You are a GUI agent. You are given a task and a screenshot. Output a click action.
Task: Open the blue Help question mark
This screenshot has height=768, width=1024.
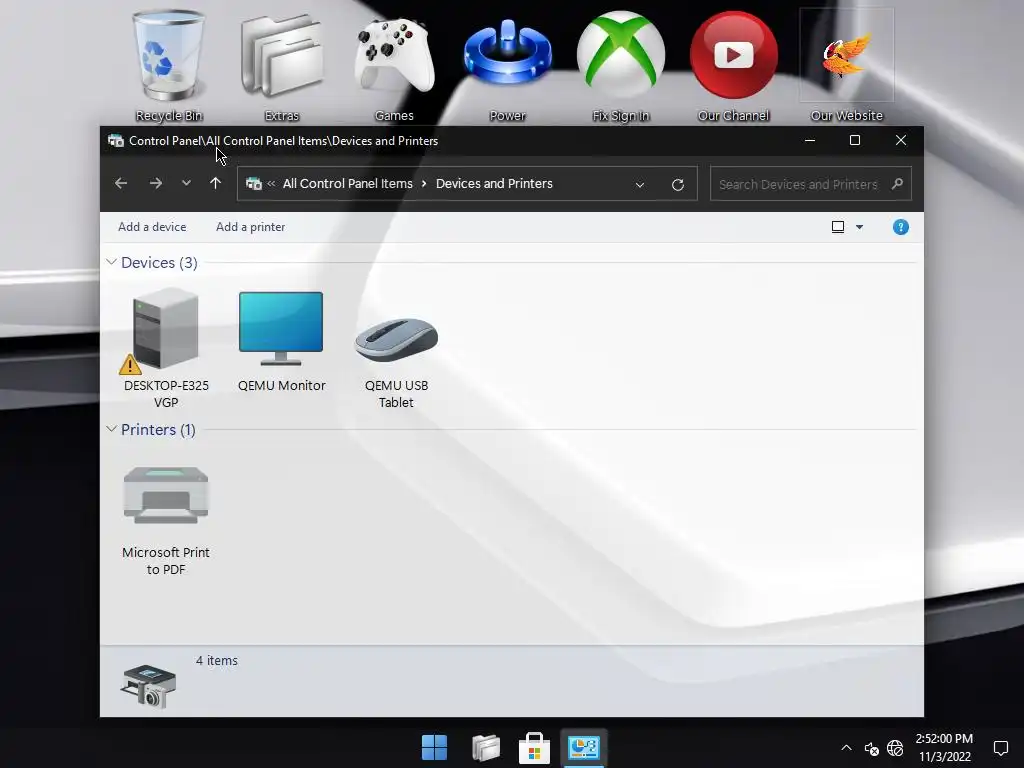pyautogui.click(x=901, y=227)
